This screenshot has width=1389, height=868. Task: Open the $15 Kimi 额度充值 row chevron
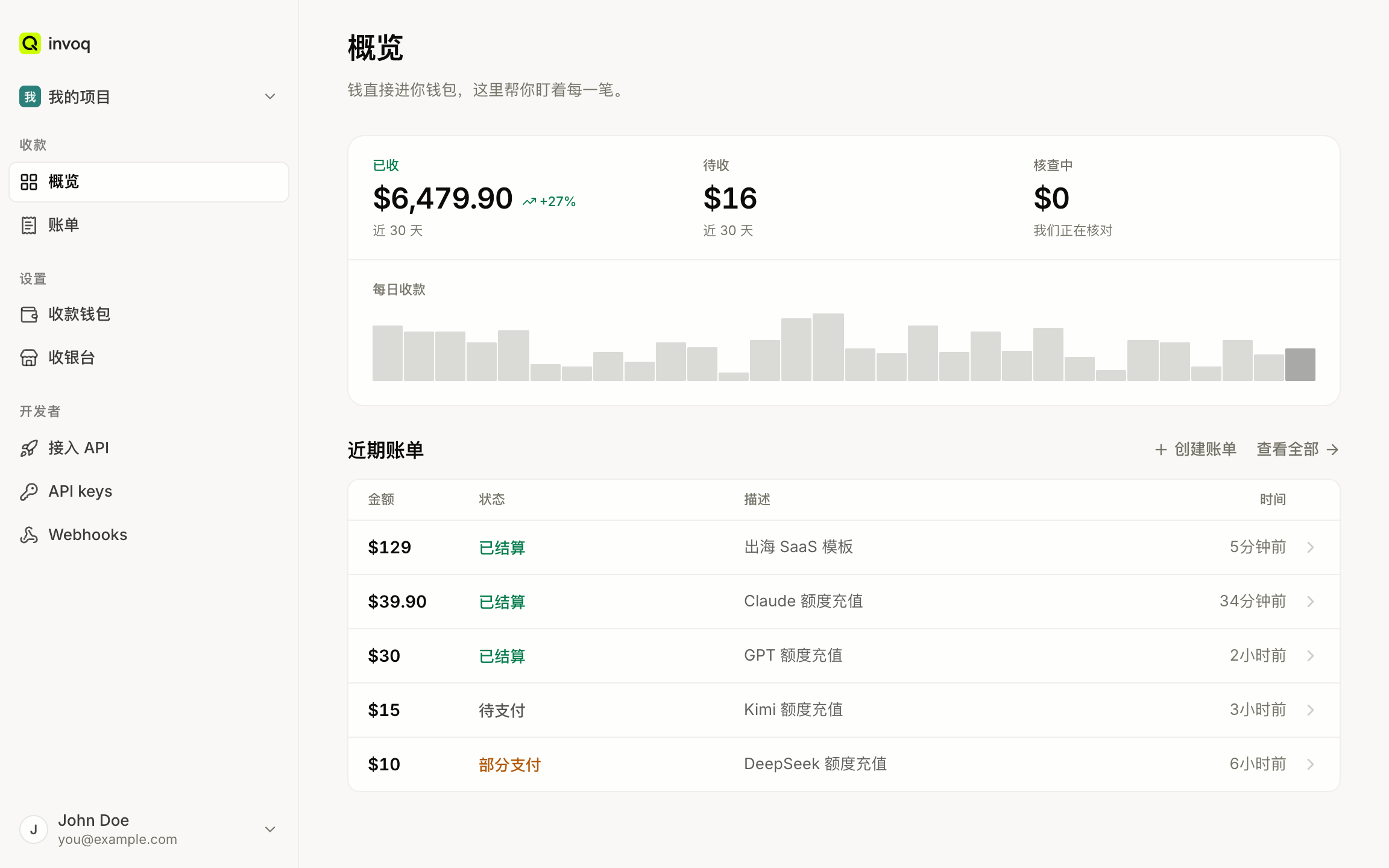point(1311,710)
